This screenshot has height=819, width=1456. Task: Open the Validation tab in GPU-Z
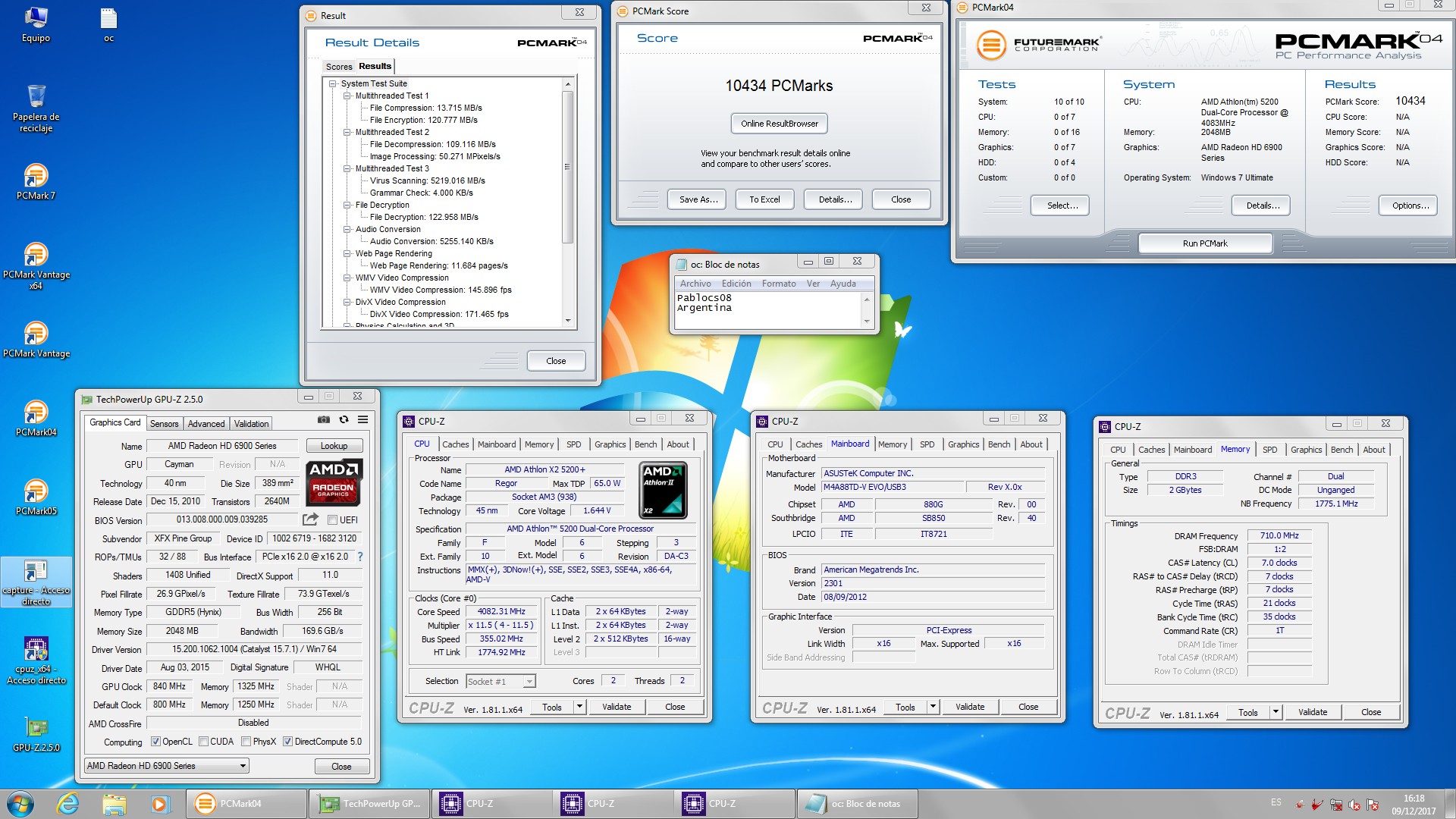coord(251,424)
